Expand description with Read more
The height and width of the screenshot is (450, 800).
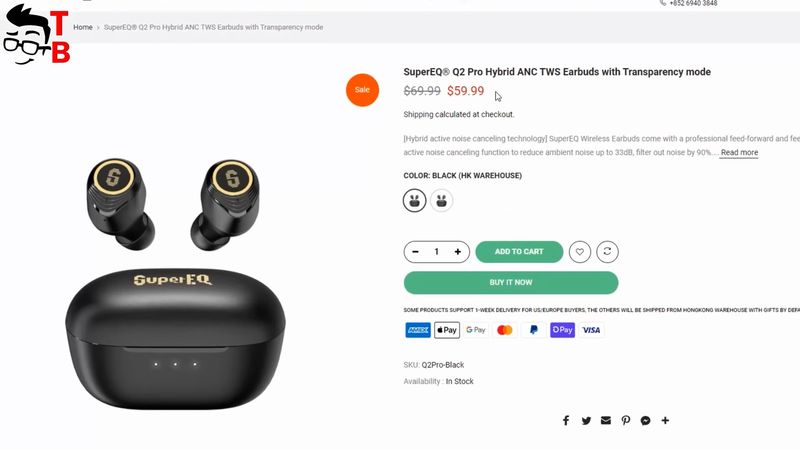pyautogui.click(x=739, y=153)
